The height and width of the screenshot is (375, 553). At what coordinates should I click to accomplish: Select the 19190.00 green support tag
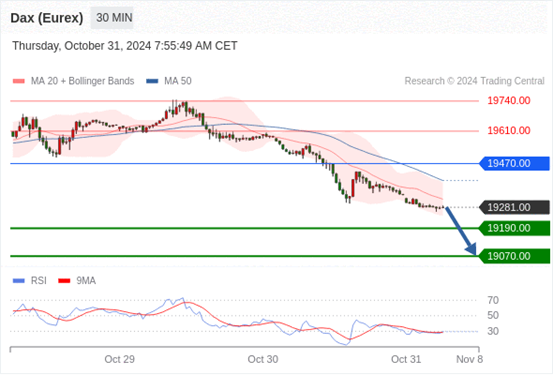tap(514, 228)
